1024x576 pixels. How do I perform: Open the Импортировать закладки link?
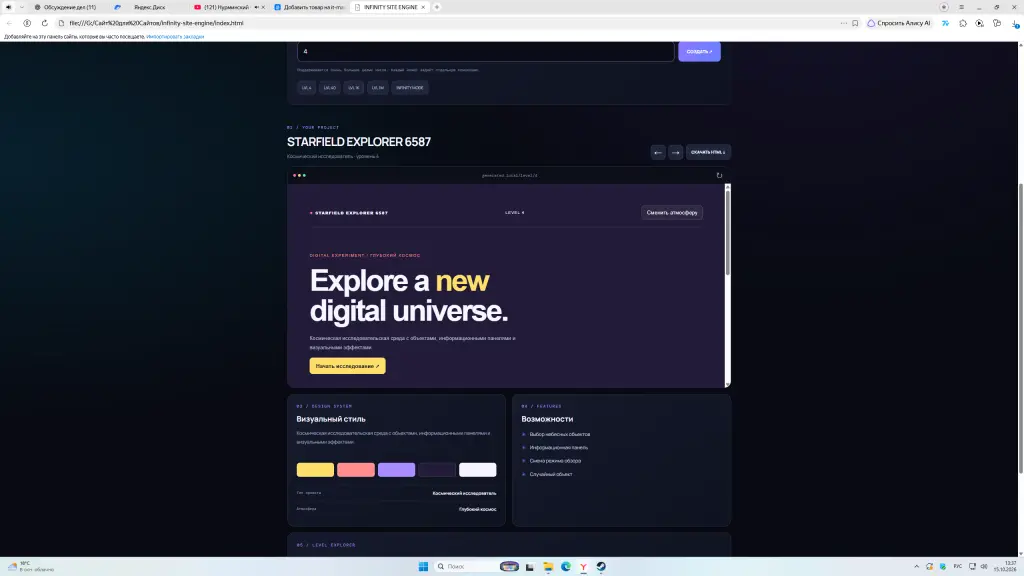click(x=175, y=37)
